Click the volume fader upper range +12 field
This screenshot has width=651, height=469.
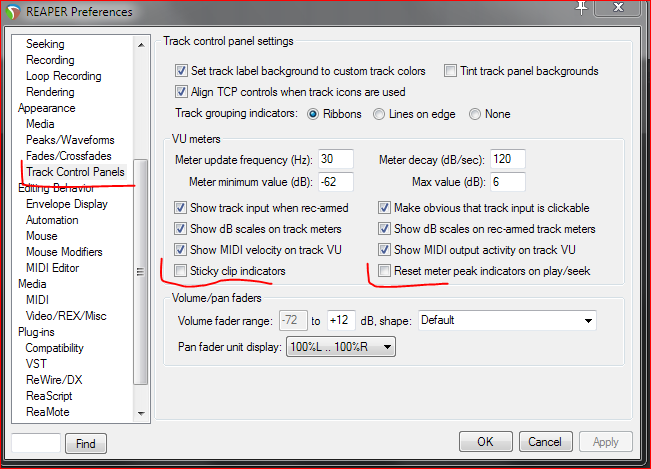341,320
